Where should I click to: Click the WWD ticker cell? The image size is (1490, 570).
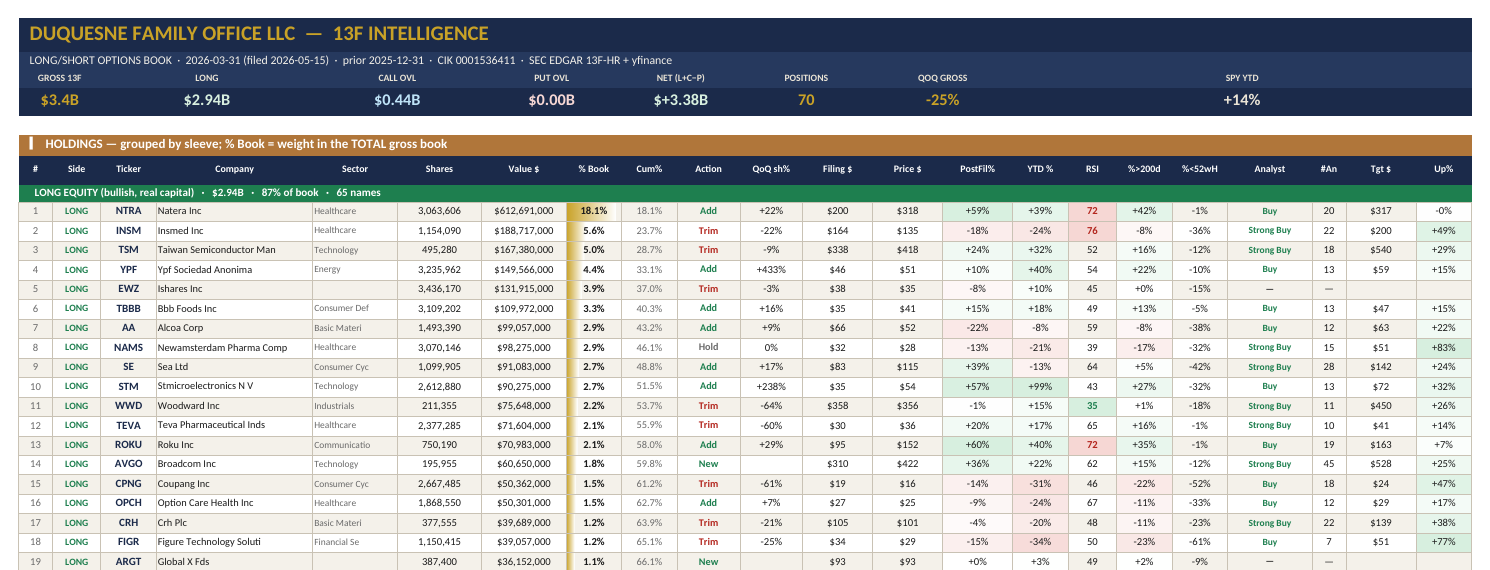pos(128,406)
